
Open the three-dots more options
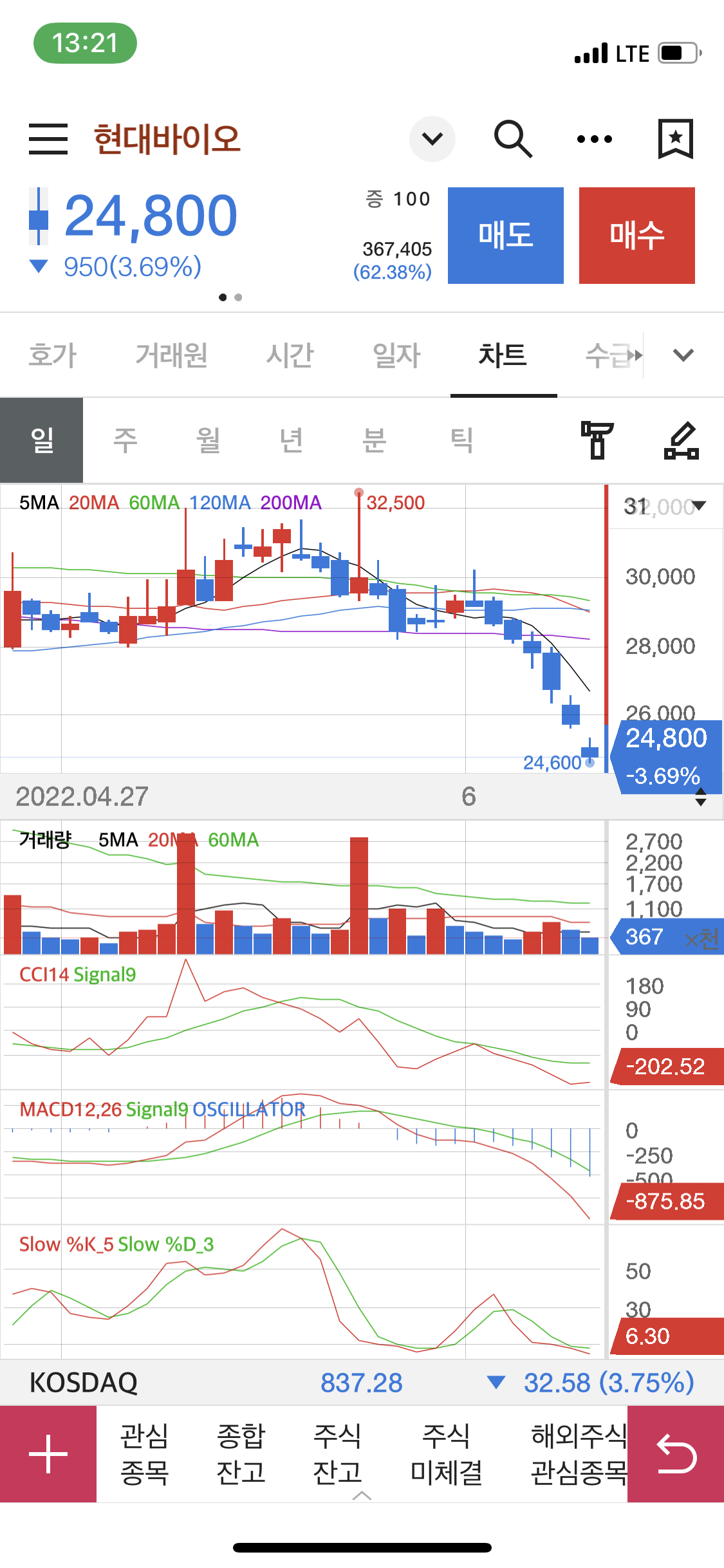pyautogui.click(x=595, y=139)
